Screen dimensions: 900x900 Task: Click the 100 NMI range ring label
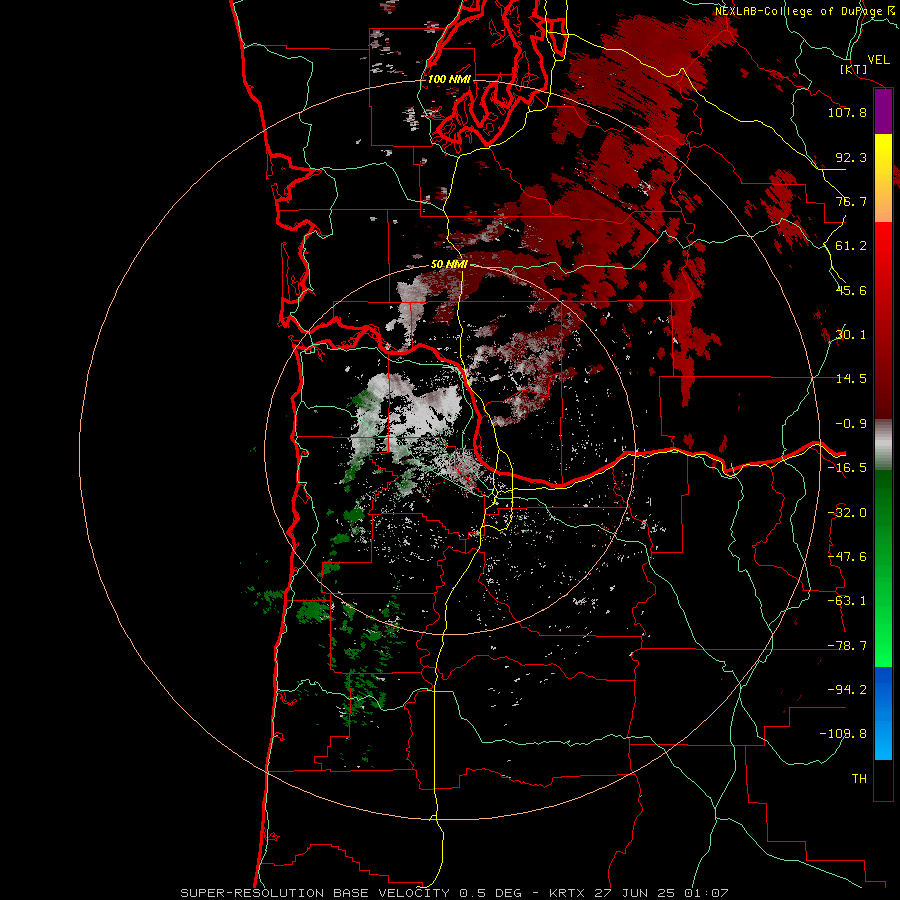[449, 79]
